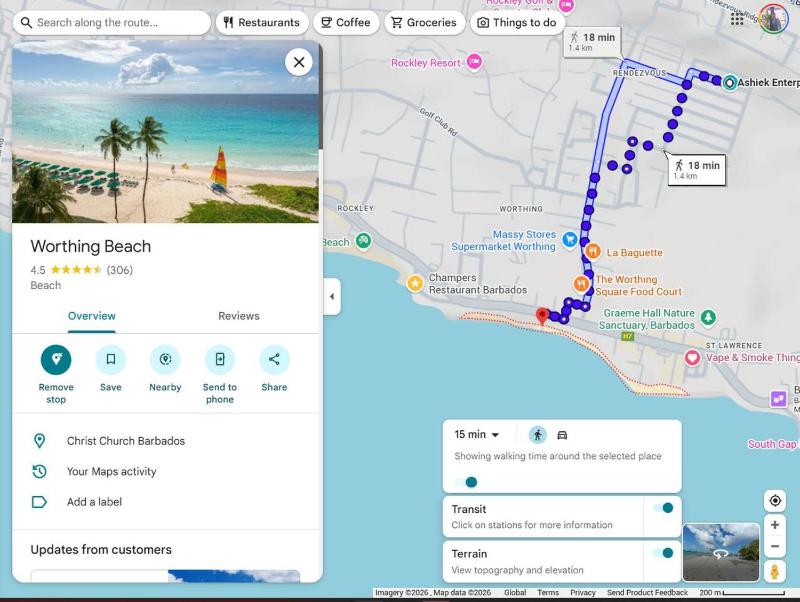Select driving mode car icon

tap(562, 435)
